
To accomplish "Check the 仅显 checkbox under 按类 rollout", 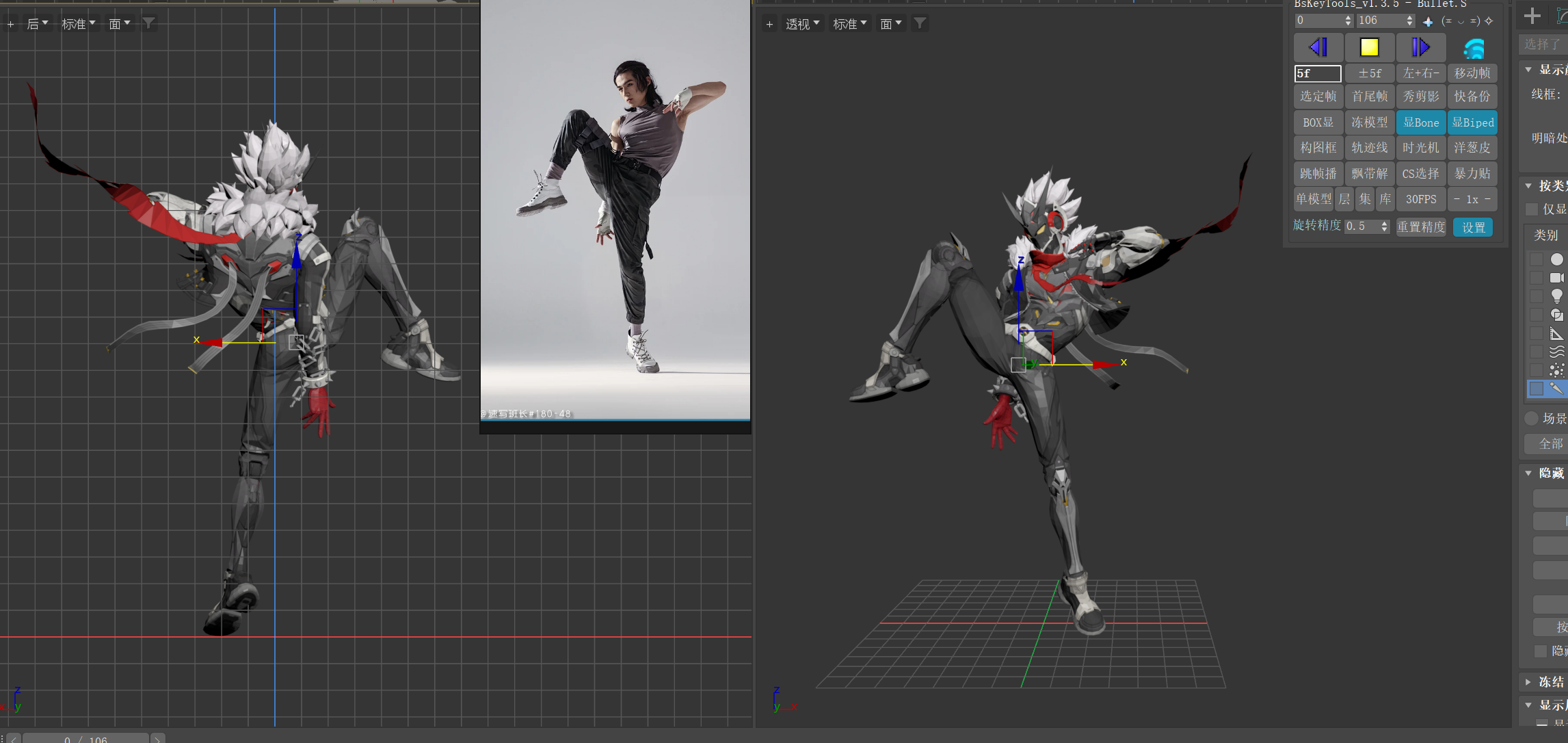I will [x=1532, y=209].
